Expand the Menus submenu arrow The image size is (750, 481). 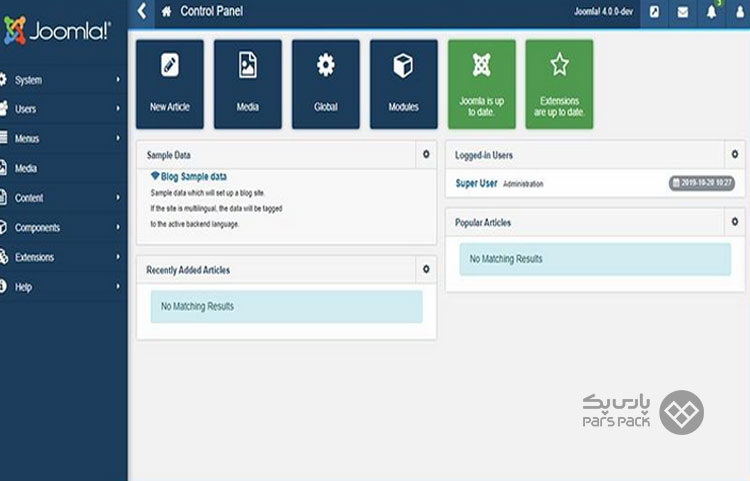118,138
